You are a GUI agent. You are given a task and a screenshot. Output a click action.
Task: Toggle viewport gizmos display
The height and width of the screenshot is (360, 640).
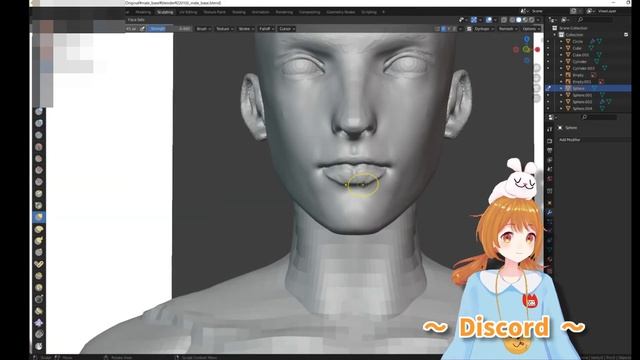(473, 20)
